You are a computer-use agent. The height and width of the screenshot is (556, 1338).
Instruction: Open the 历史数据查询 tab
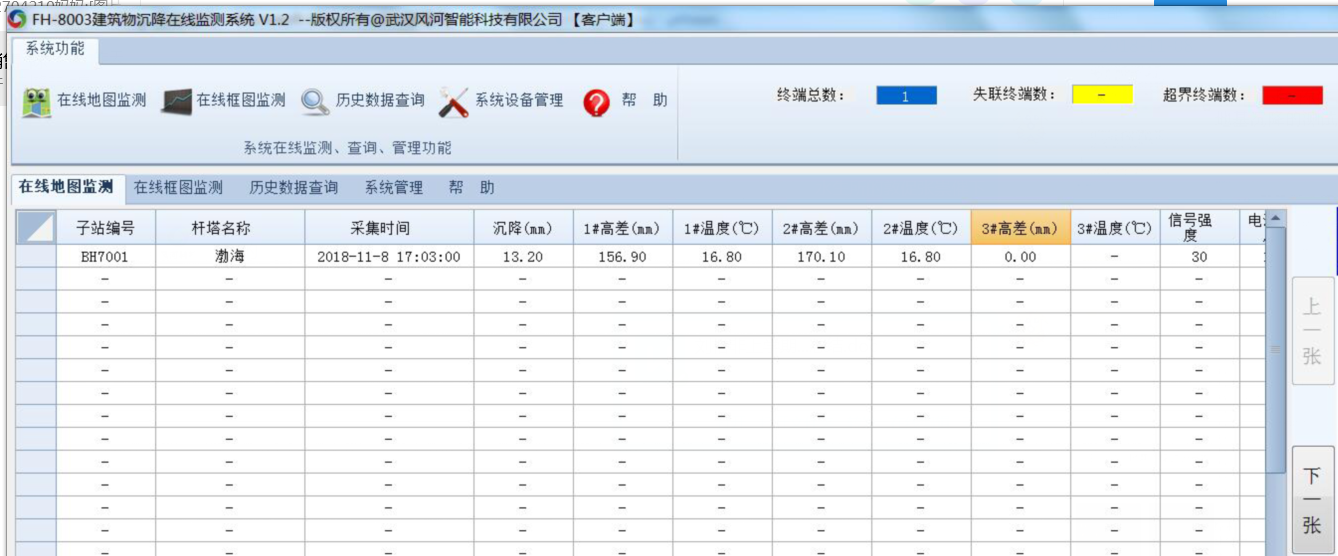point(293,187)
